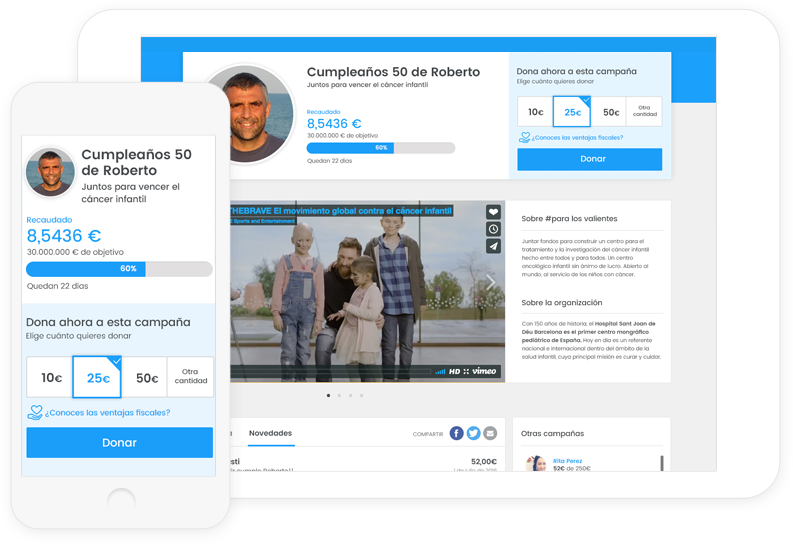Viewport: 793px width, 544px height.
Task: Select 25€ amount on phone screen
Action: [98, 378]
